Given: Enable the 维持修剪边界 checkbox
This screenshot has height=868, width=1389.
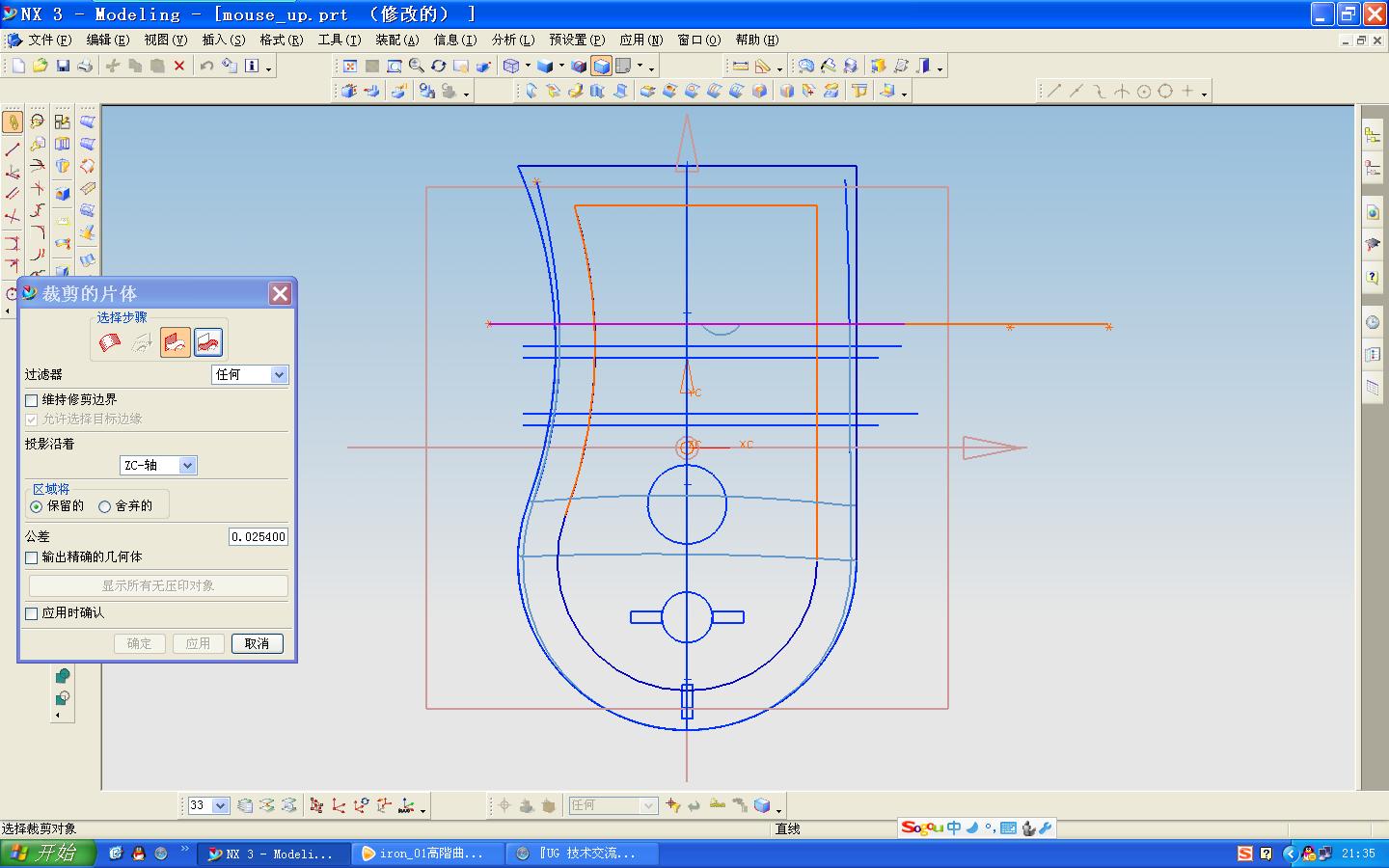Looking at the screenshot, I should click(32, 399).
